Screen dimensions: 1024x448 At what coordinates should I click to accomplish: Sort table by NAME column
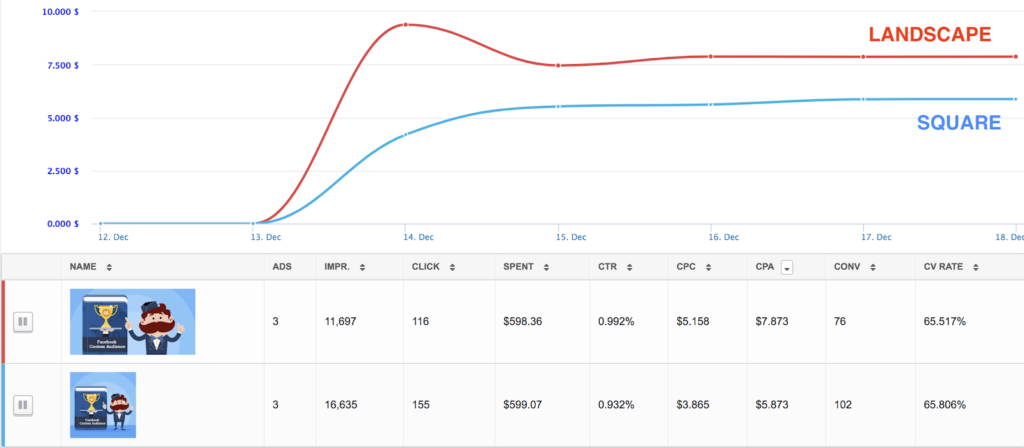[x=108, y=267]
